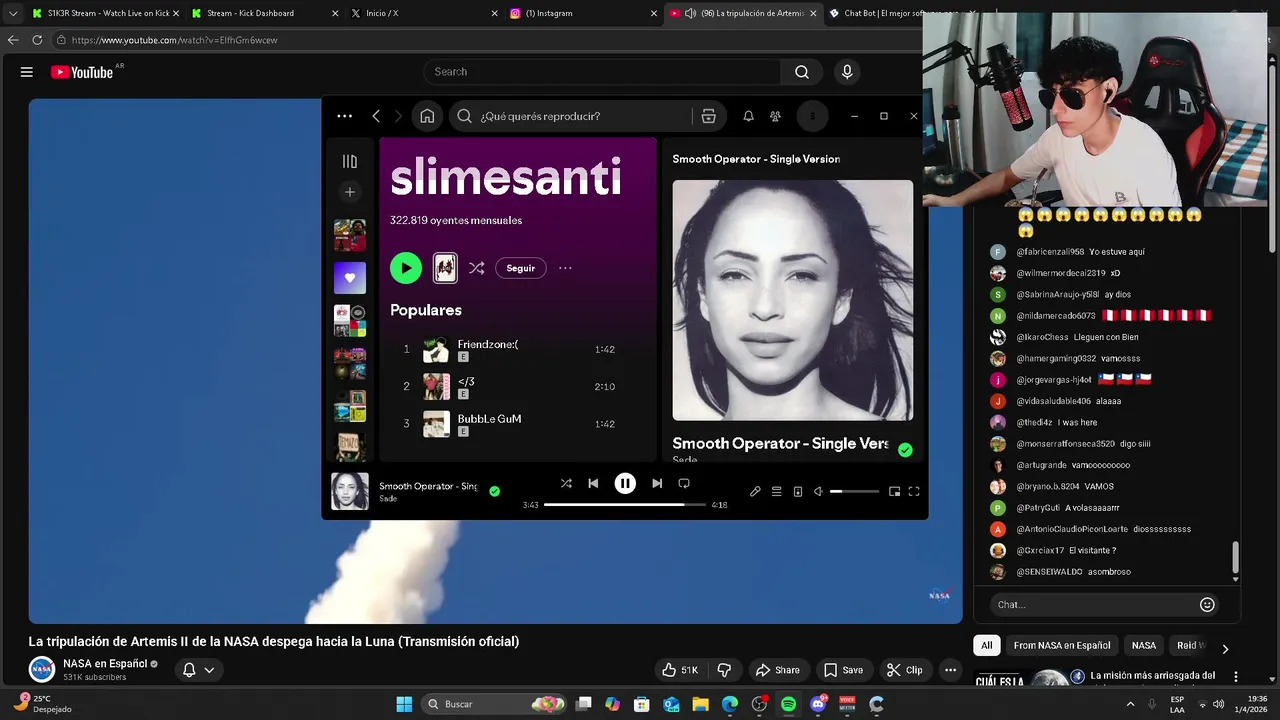Mute Spotify volume speaker icon
Image resolution: width=1280 pixels, height=720 pixels.
(818, 491)
